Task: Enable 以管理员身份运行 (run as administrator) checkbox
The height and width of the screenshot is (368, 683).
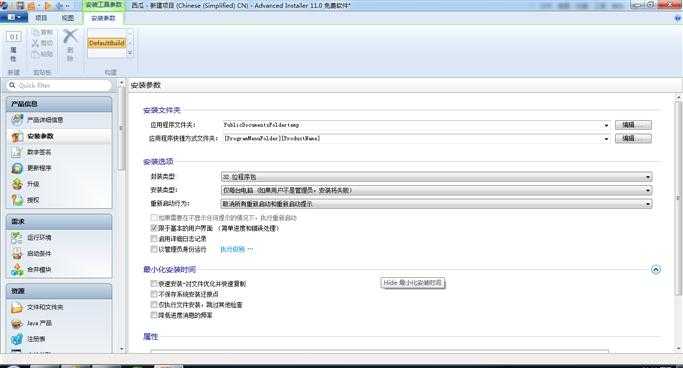Action: coord(153,249)
